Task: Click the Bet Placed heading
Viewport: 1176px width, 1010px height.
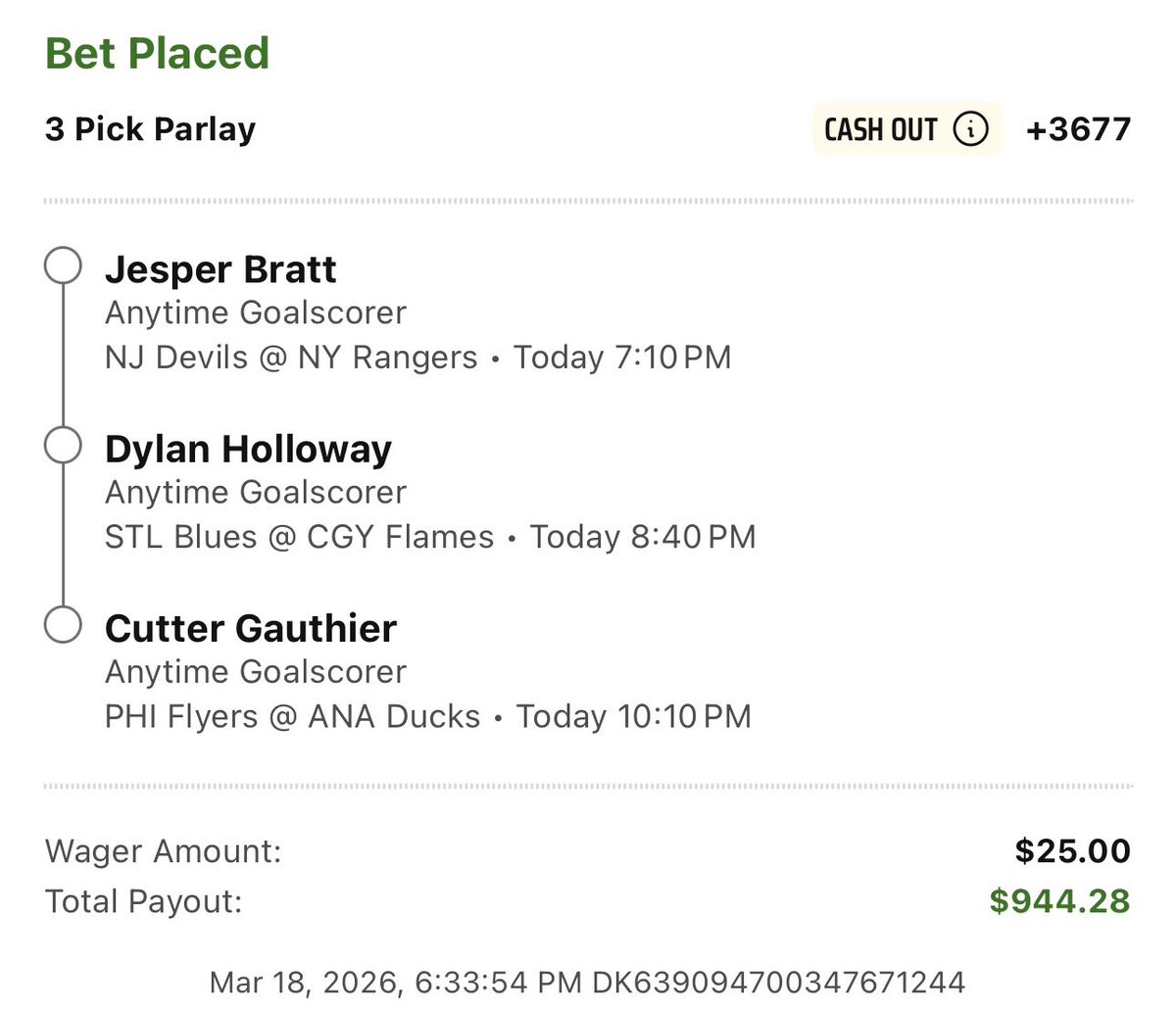Action: pos(157,53)
